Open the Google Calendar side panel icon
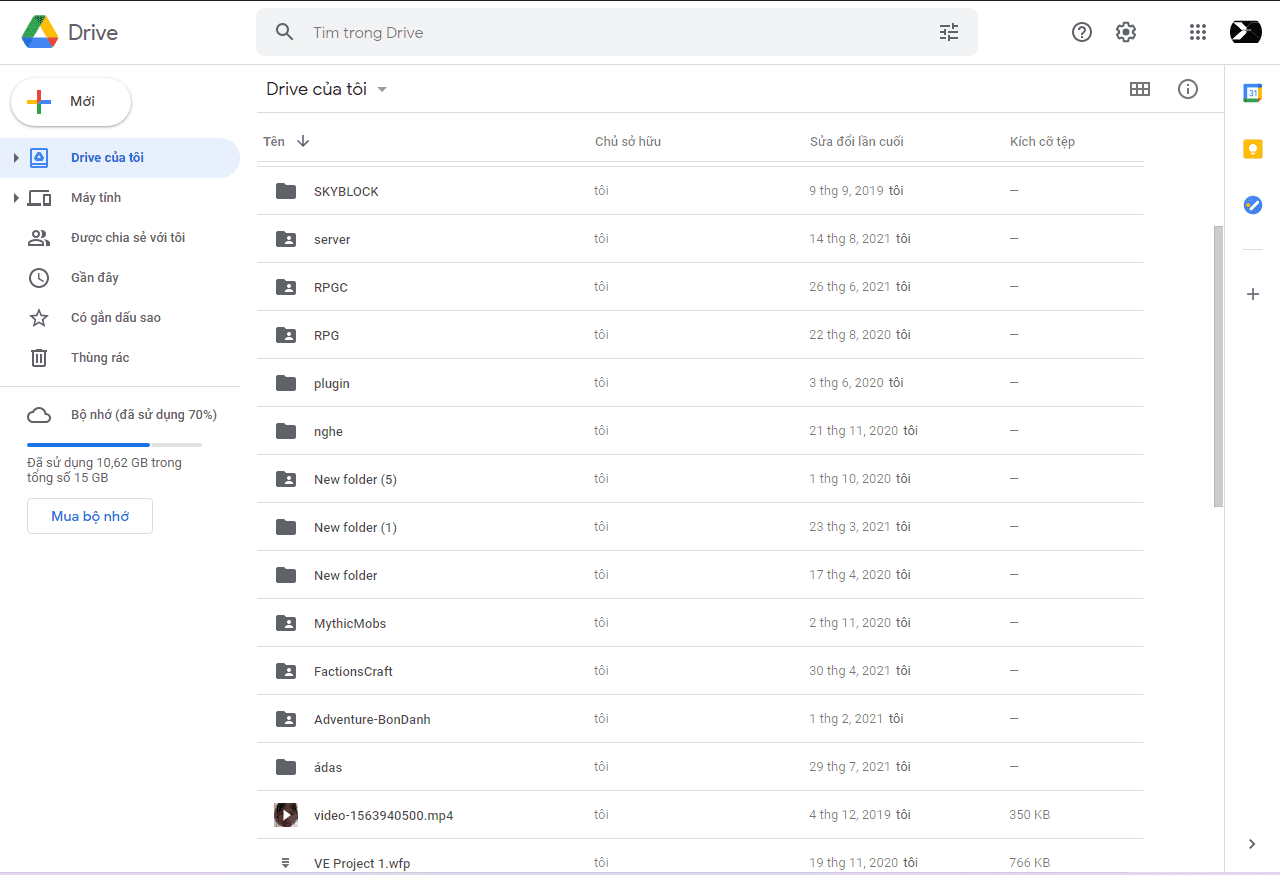This screenshot has width=1280, height=875. (x=1252, y=93)
